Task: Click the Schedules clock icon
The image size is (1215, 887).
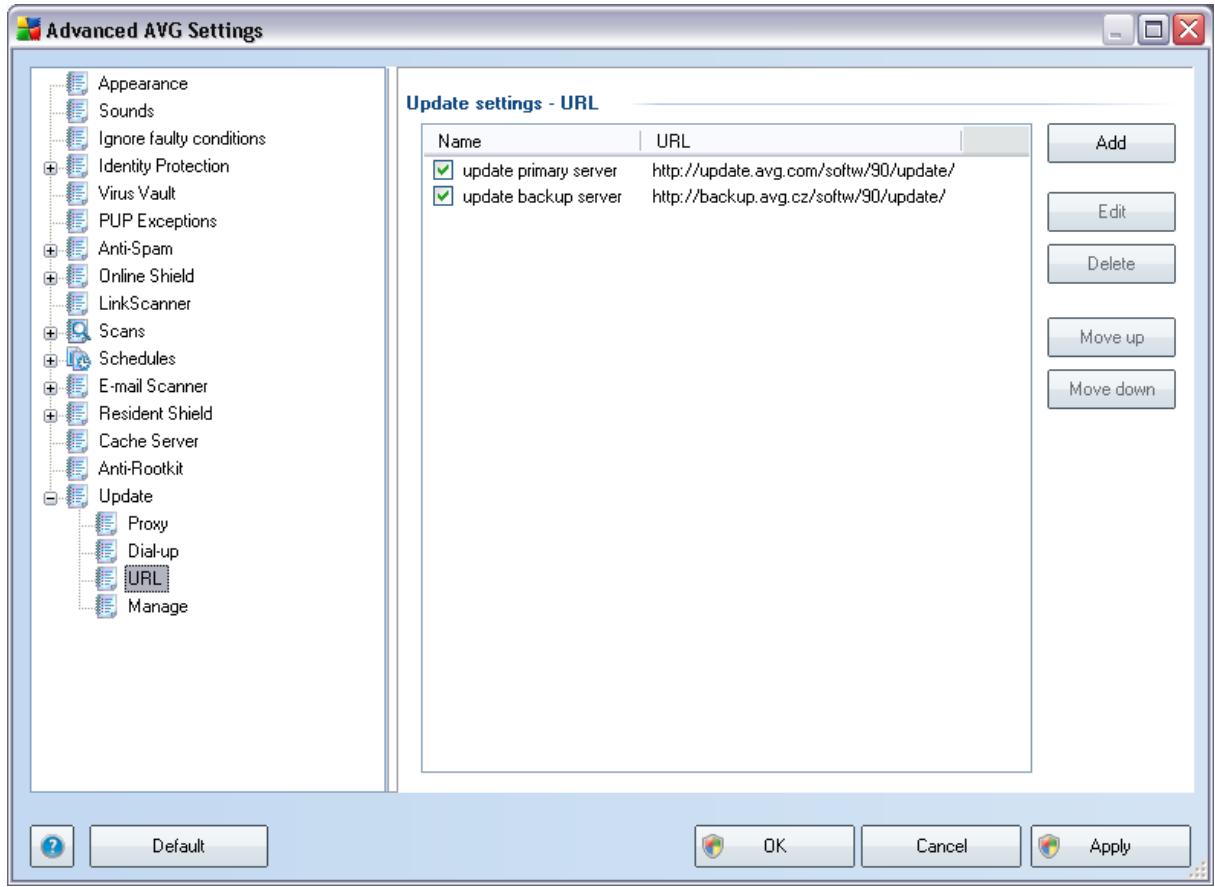Action: (79, 358)
